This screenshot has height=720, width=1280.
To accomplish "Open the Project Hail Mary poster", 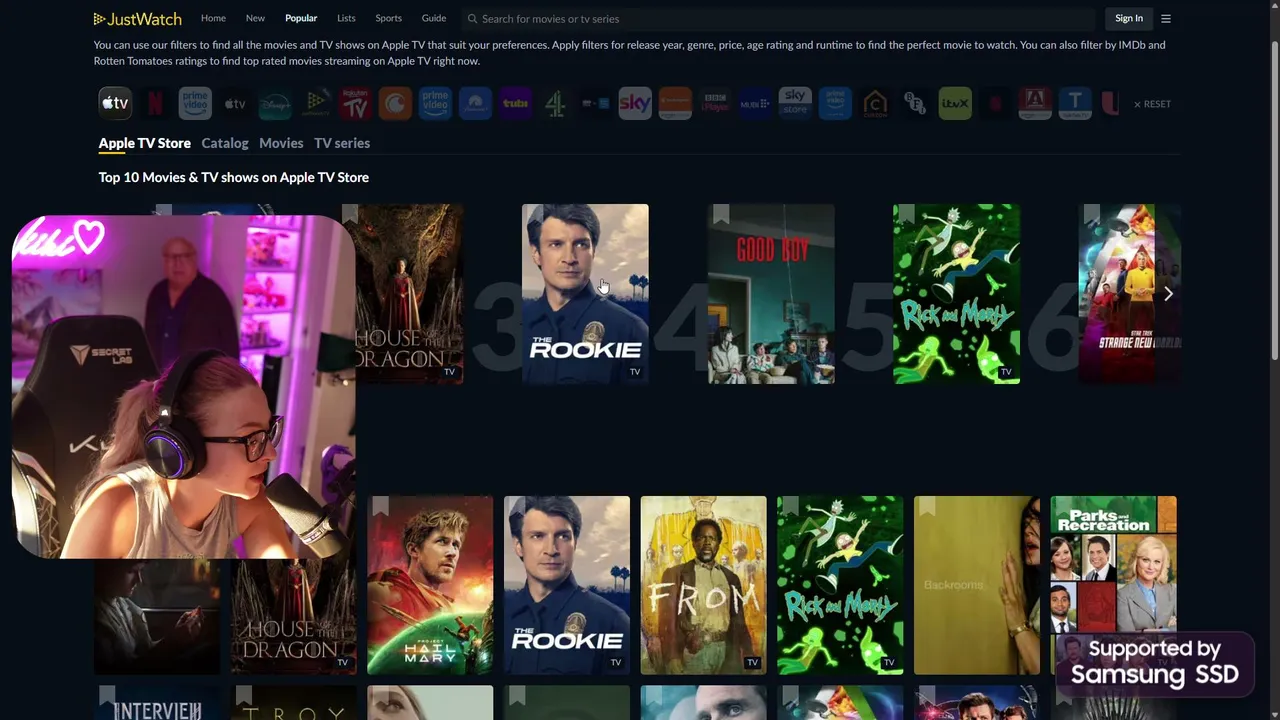I will click(430, 585).
